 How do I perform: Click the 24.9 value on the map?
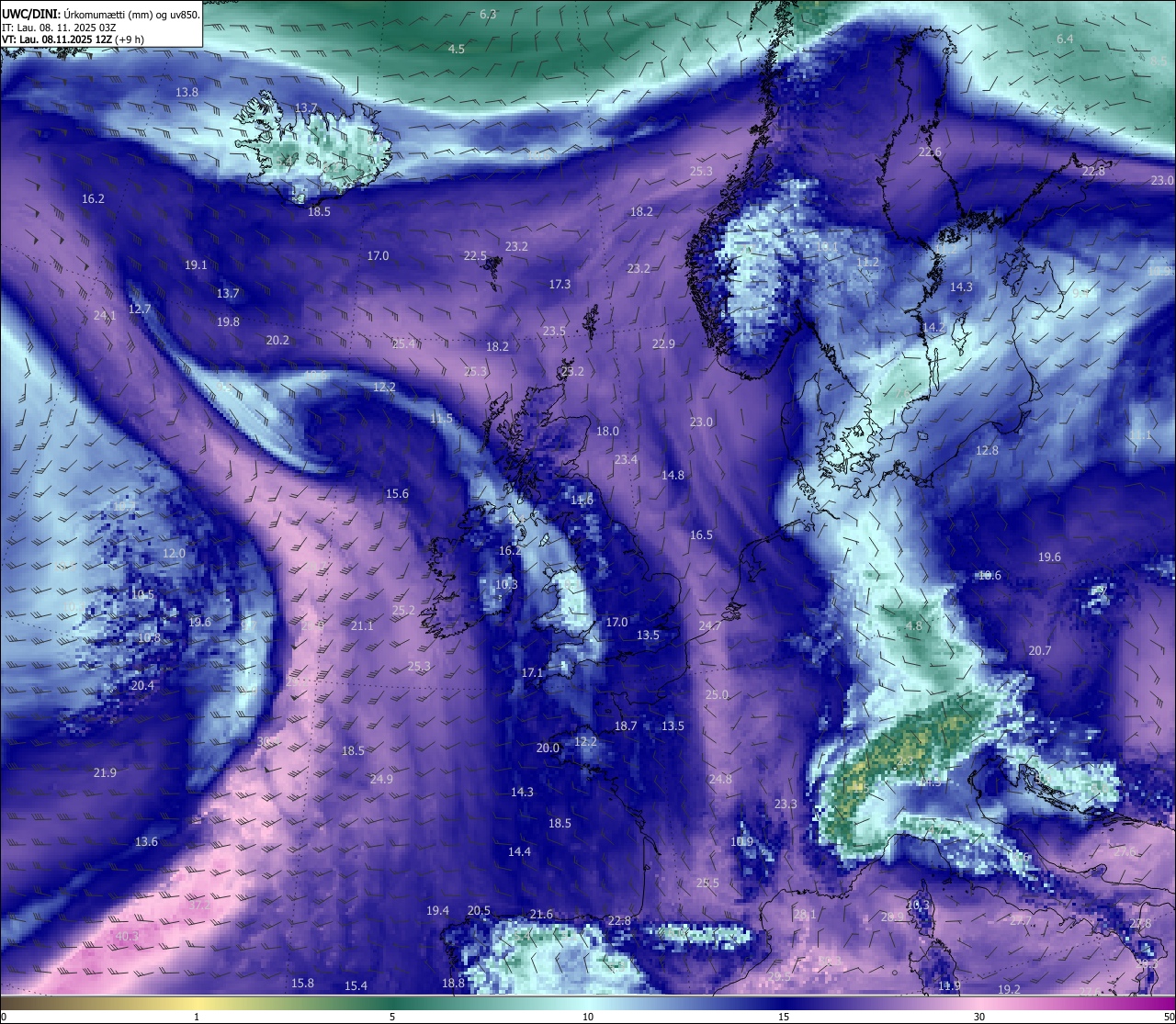pos(381,779)
